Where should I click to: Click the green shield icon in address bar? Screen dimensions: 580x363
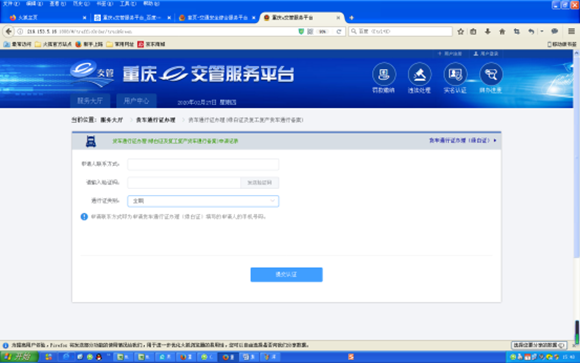[301, 31]
